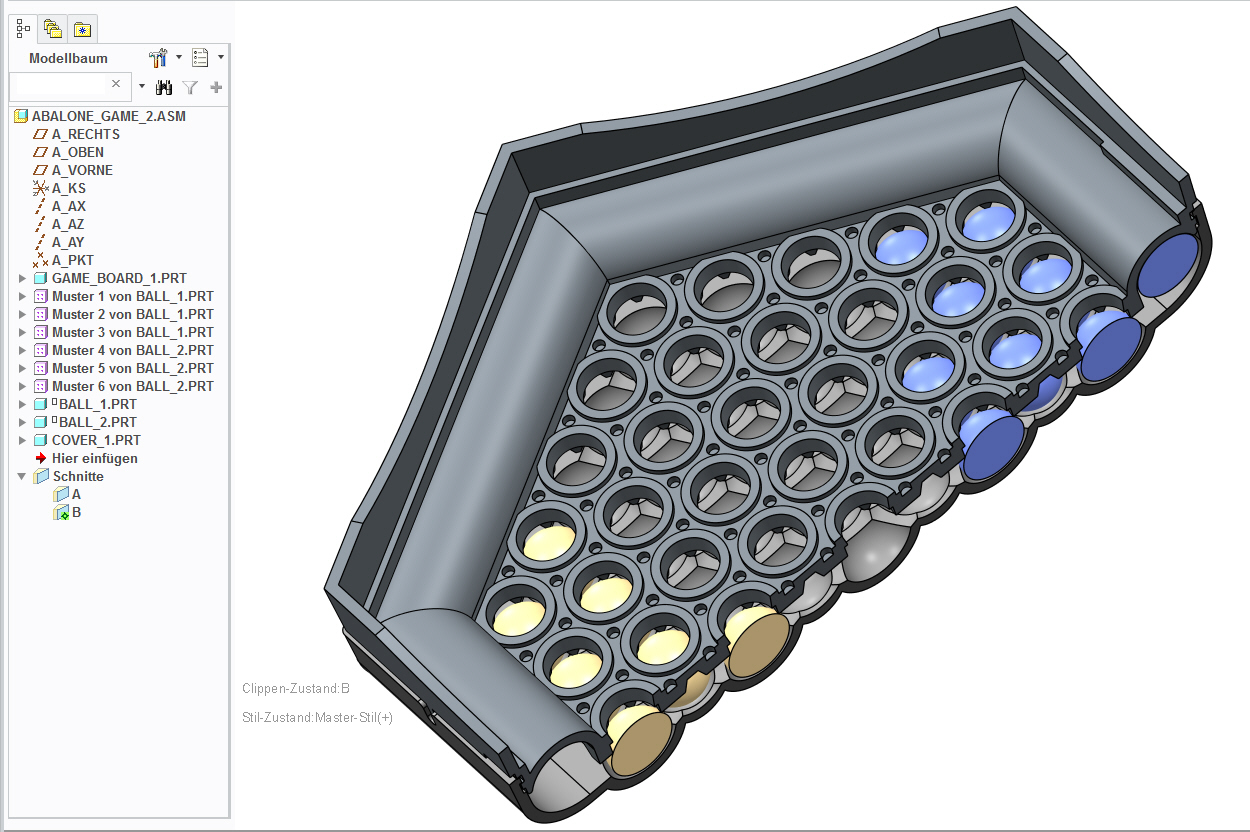1250x832 pixels.
Task: Select datum point A_PKT
Action: pos(73,260)
